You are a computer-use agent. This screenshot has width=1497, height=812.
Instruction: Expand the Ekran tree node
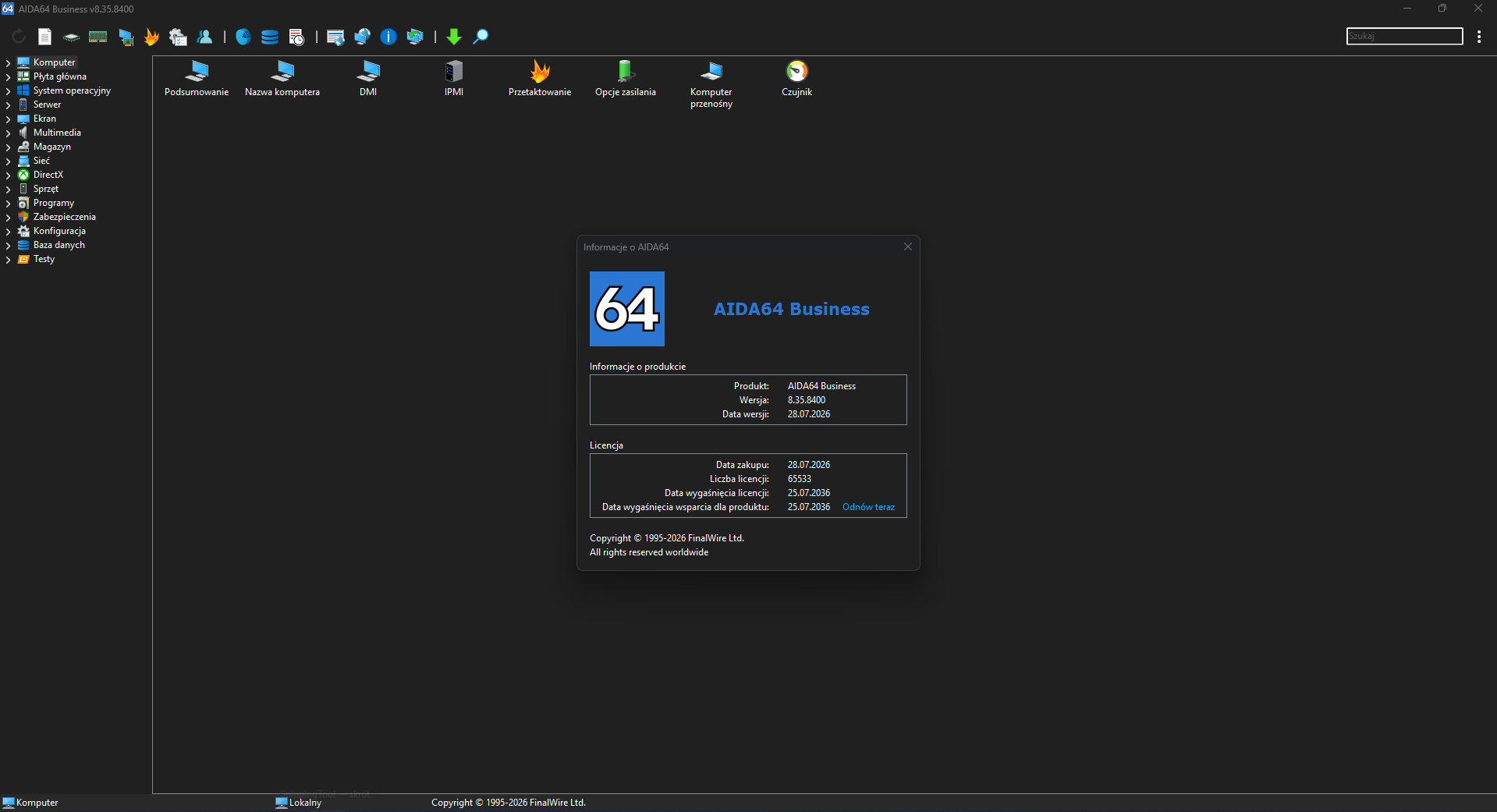click(x=8, y=119)
